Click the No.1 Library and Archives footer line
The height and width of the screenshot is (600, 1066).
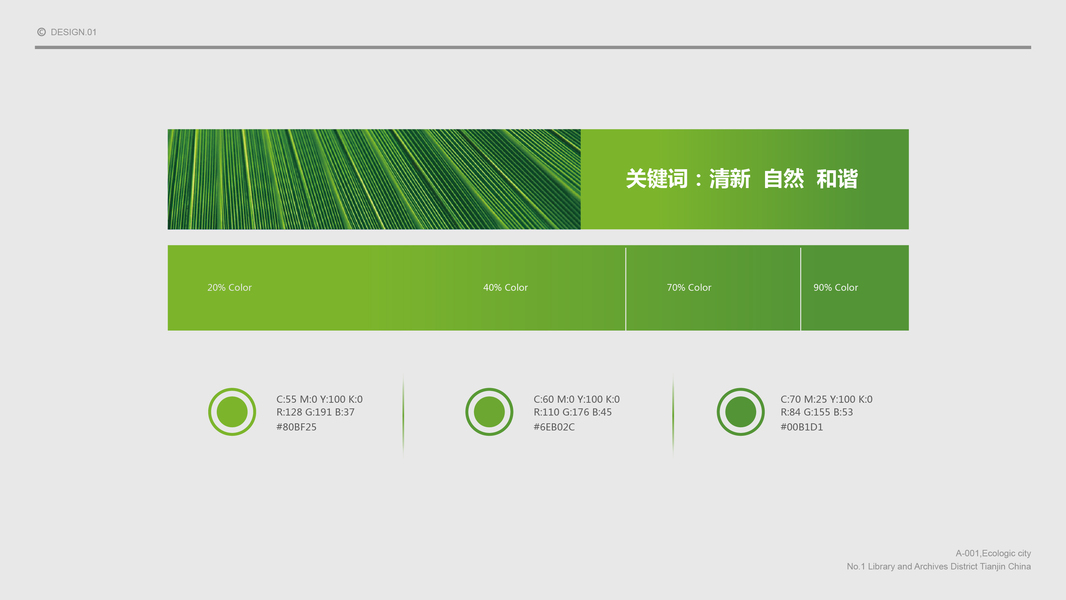click(939, 566)
